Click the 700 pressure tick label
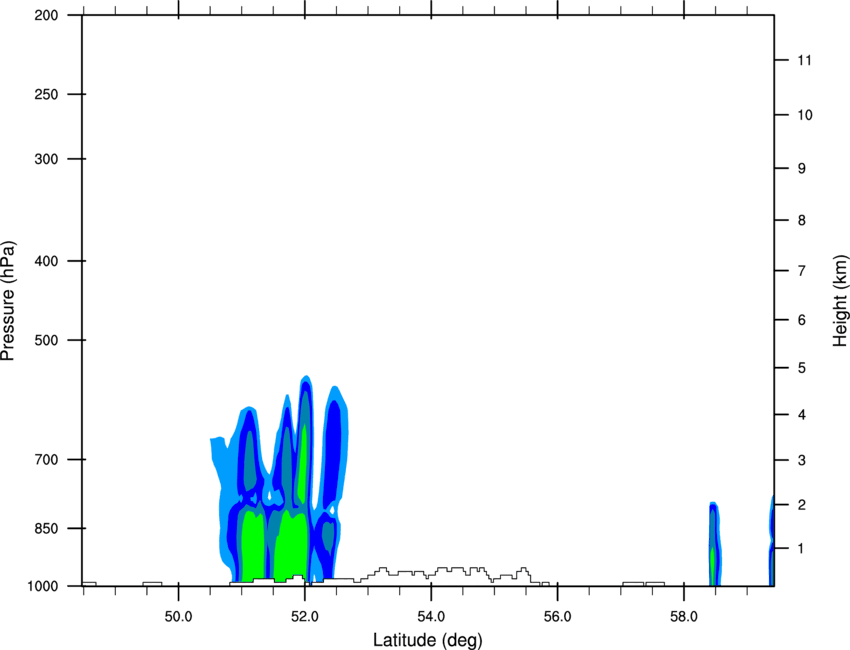 [46, 459]
